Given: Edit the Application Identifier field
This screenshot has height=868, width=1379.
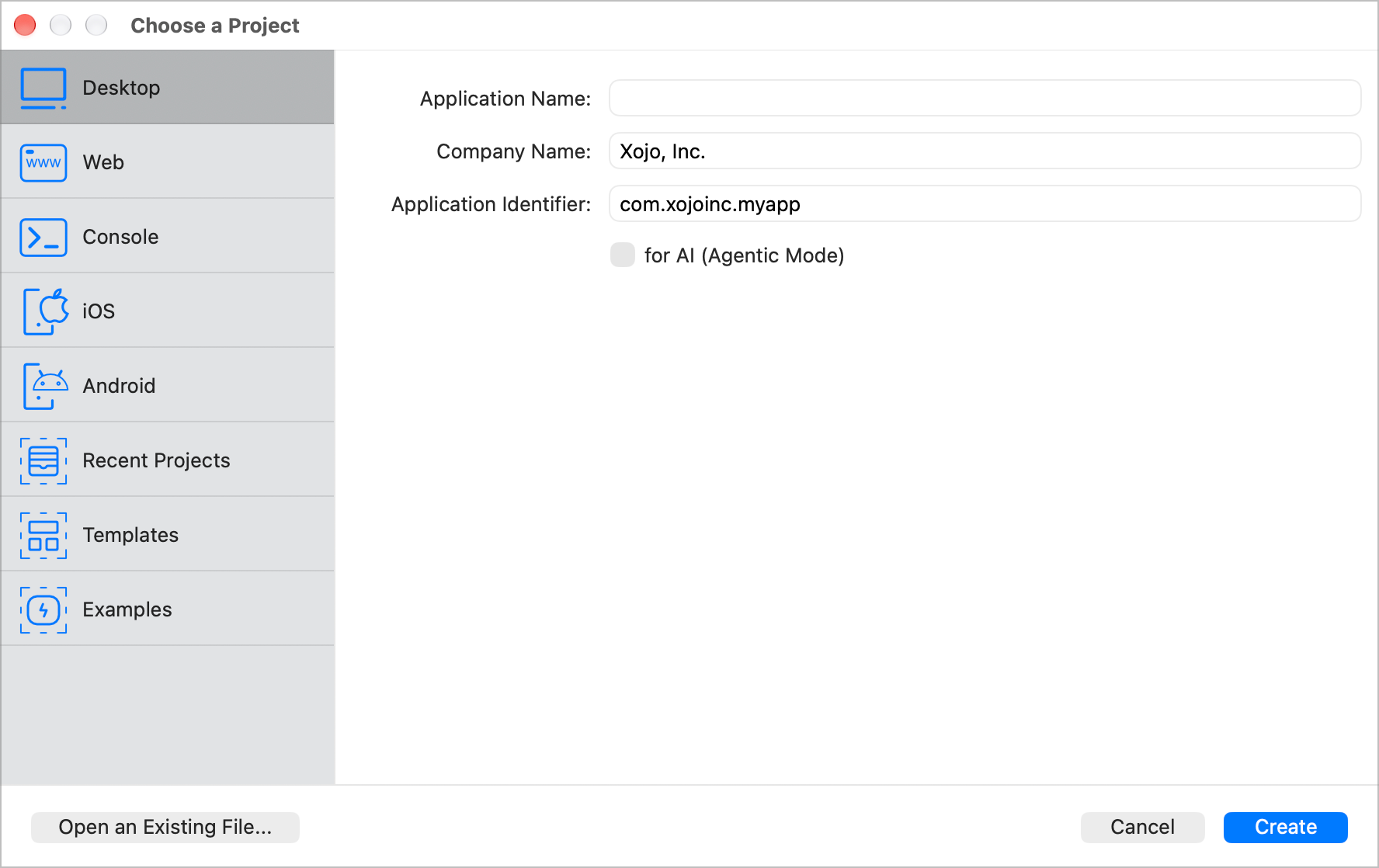Looking at the screenshot, I should pos(985,203).
